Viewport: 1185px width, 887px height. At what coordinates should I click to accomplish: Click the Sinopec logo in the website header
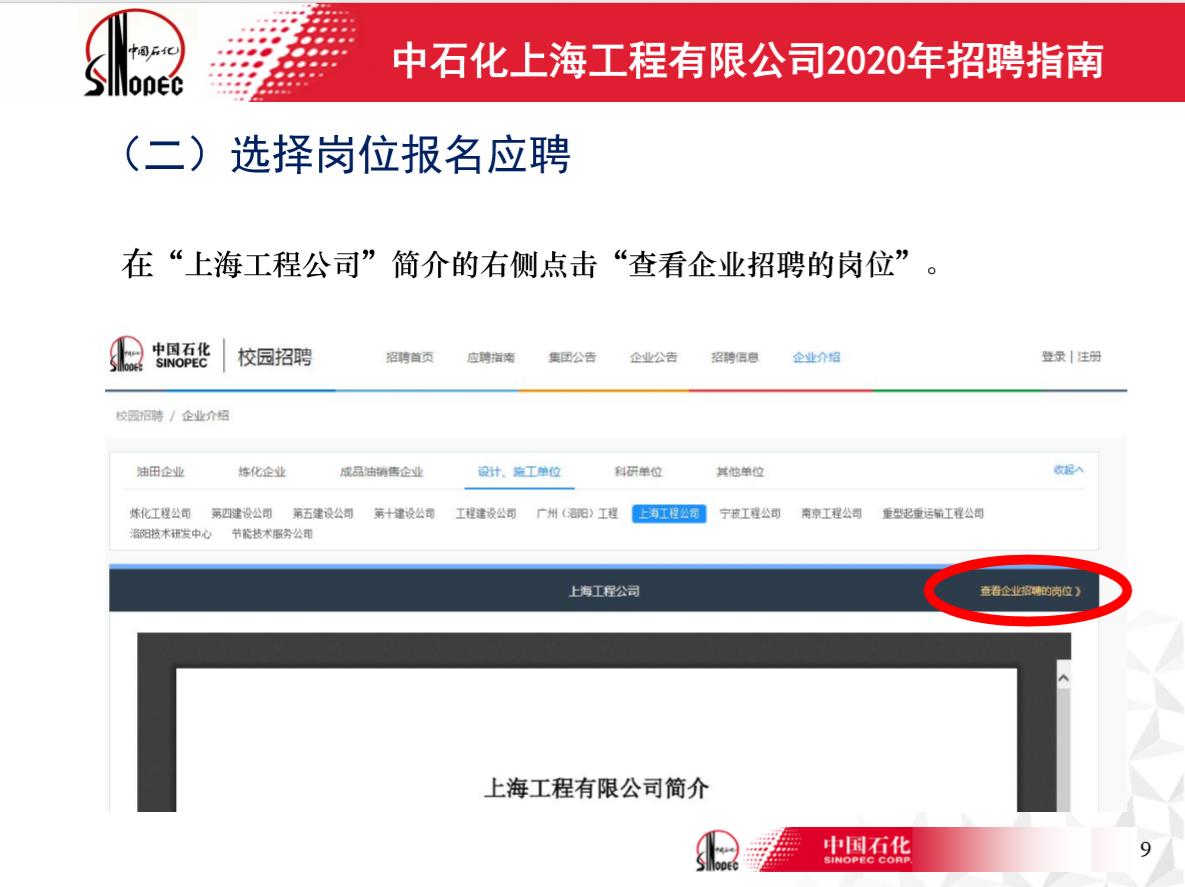coord(160,355)
